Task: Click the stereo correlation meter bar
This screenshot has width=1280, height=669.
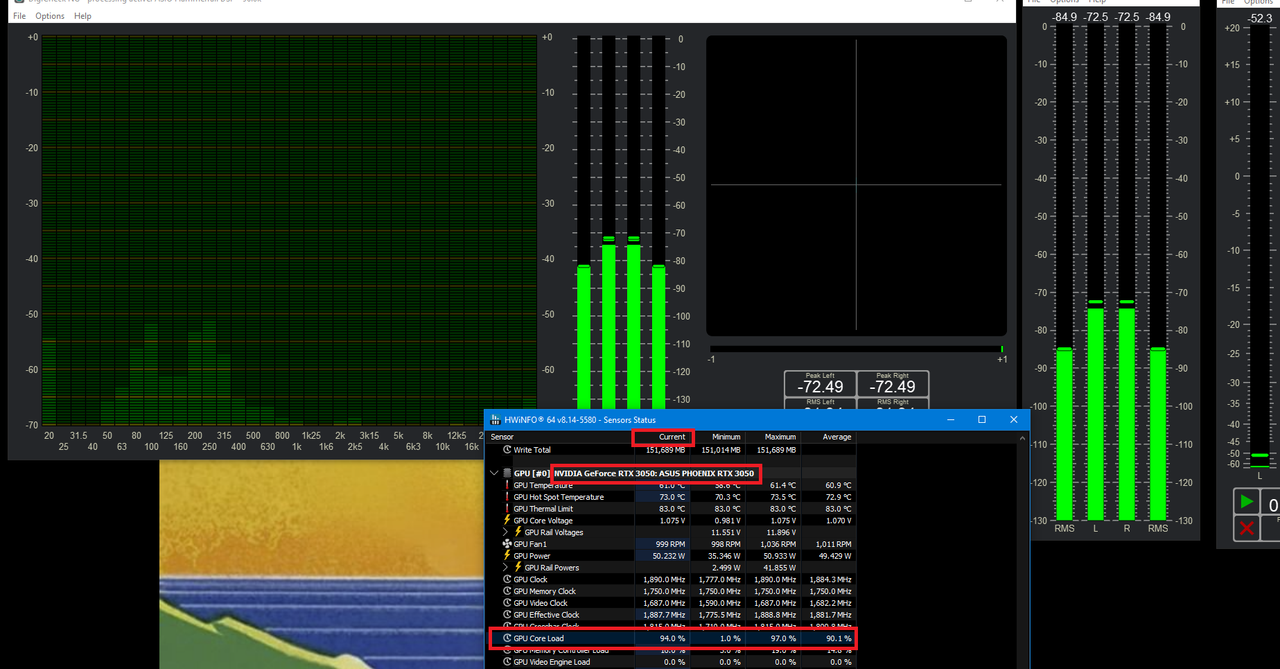Action: (x=856, y=349)
